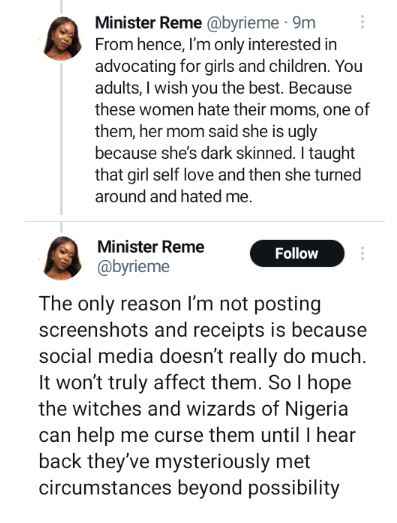Click the bold Minister Reme name in the lower tweet
This screenshot has height=523, width=397.
[x=151, y=247]
